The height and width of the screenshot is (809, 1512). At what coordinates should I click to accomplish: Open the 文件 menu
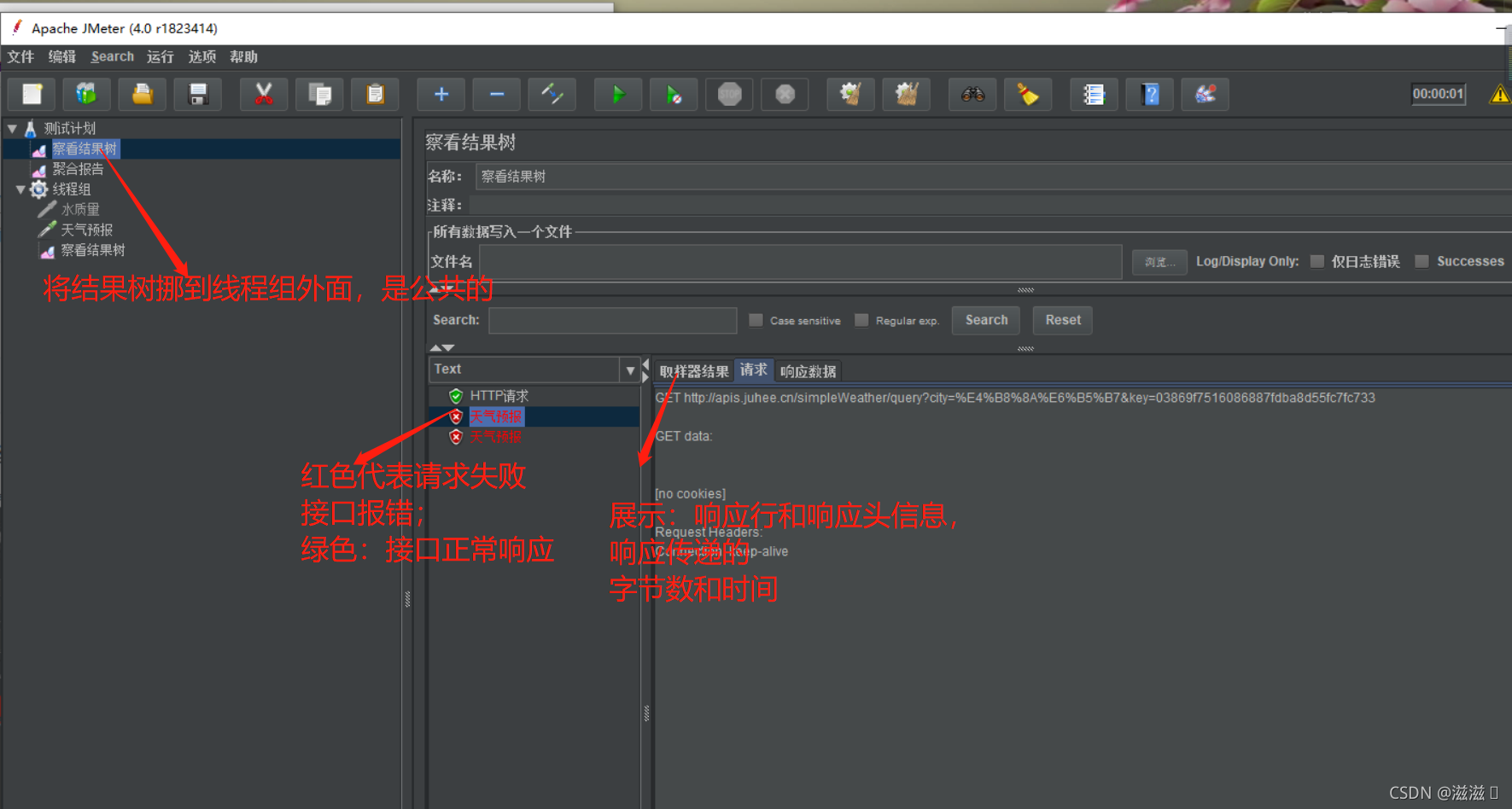20,57
